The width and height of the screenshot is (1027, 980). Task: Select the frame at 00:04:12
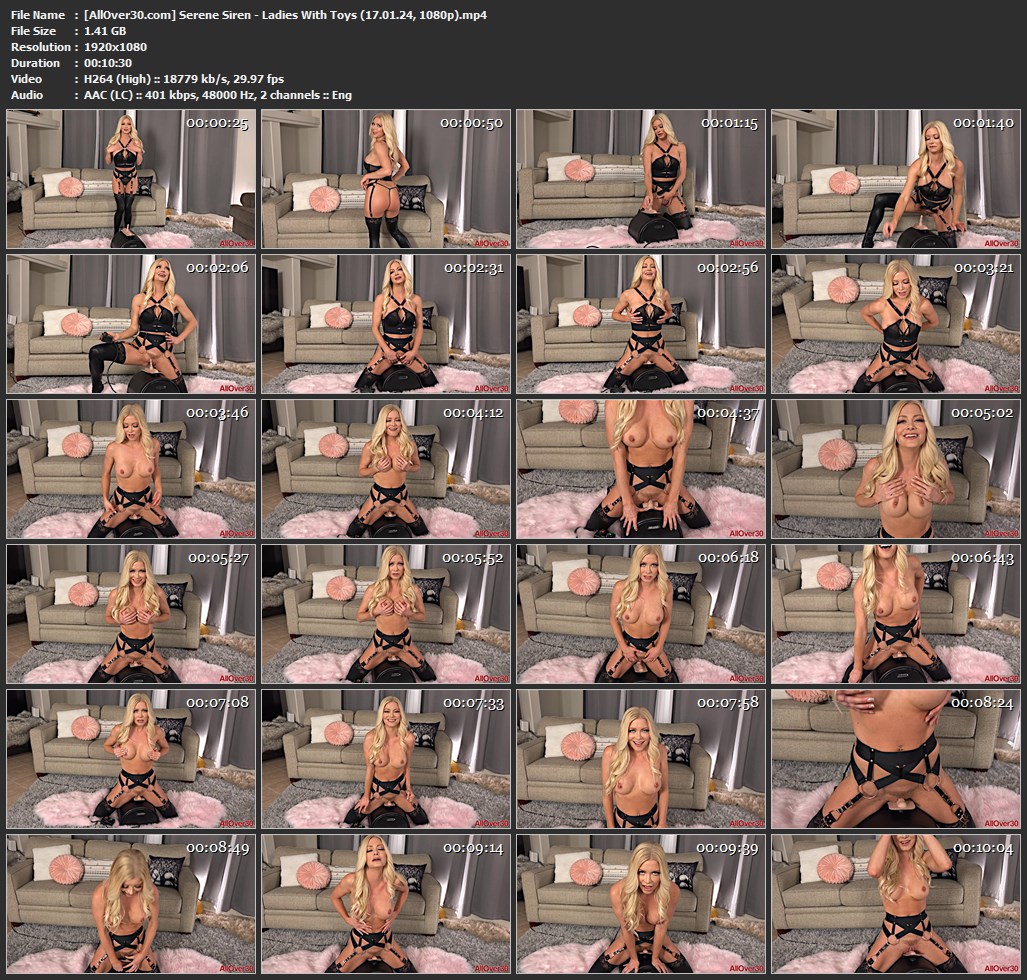click(387, 469)
